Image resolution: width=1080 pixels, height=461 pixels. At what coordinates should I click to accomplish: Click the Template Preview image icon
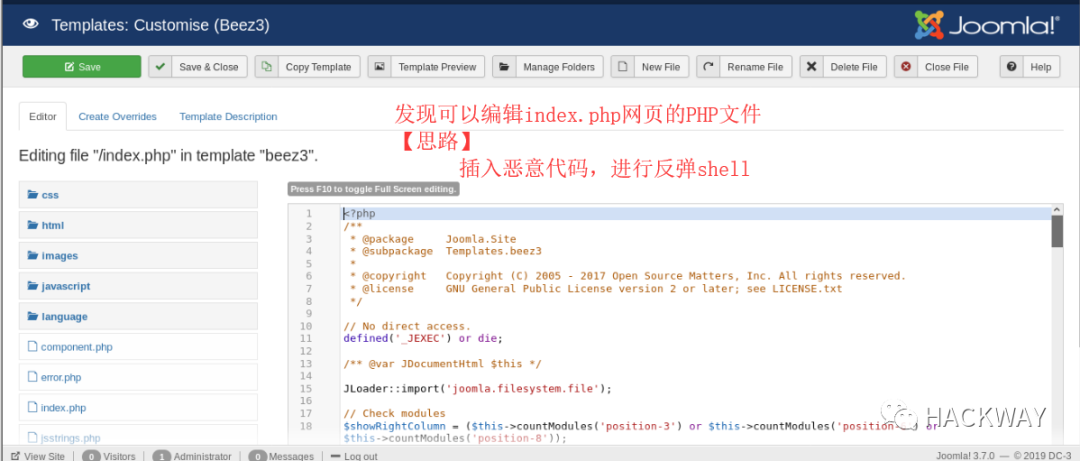[379, 67]
